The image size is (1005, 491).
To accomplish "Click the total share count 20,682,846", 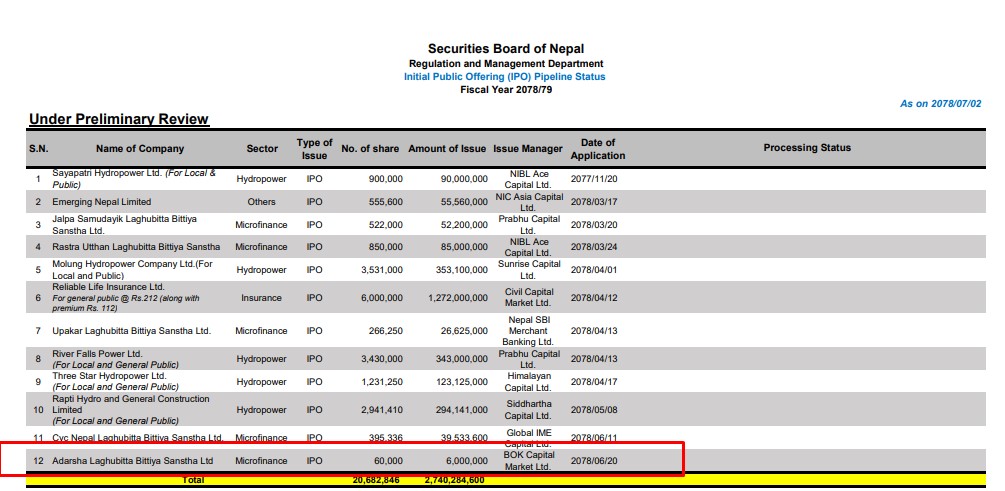I will [377, 481].
